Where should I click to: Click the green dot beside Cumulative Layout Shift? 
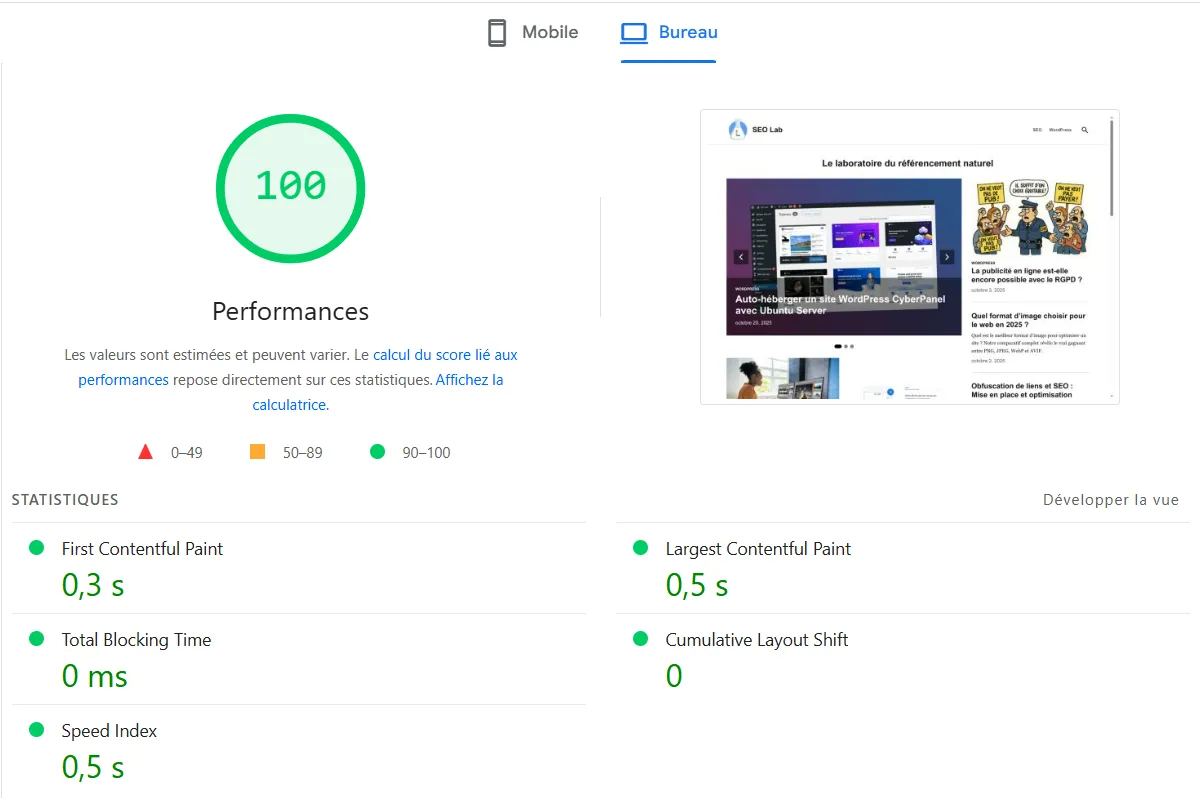(x=641, y=639)
